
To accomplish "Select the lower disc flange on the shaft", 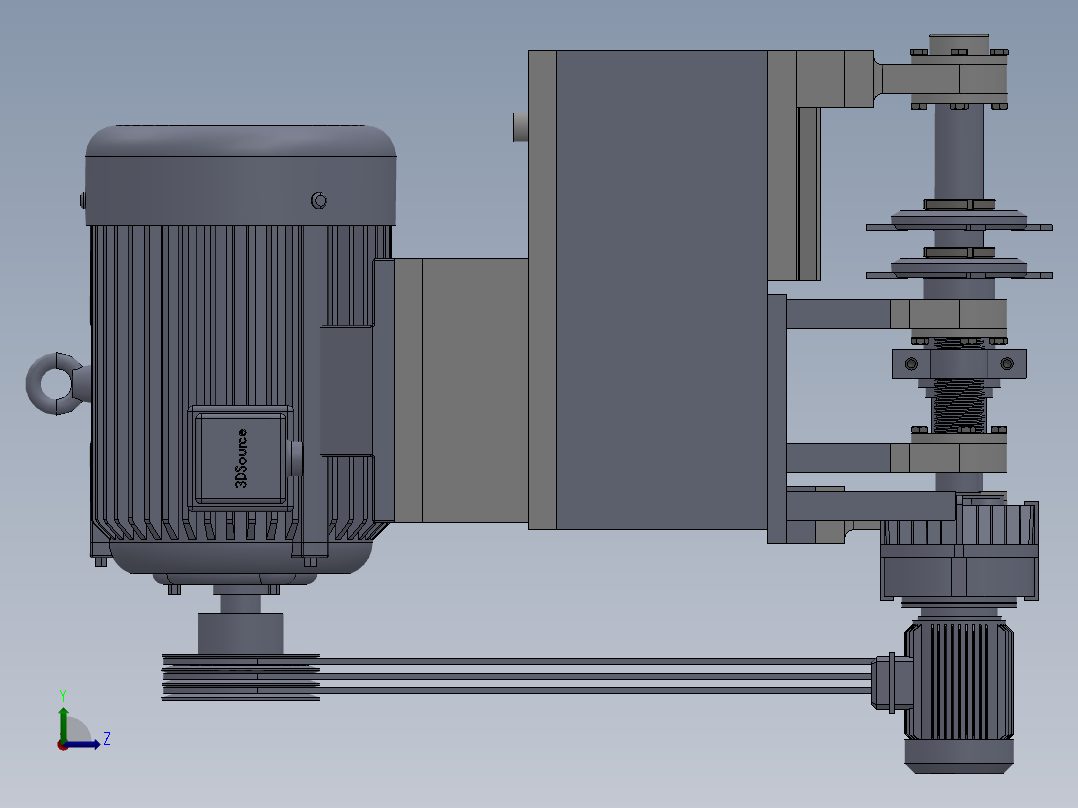I will click(959, 270).
